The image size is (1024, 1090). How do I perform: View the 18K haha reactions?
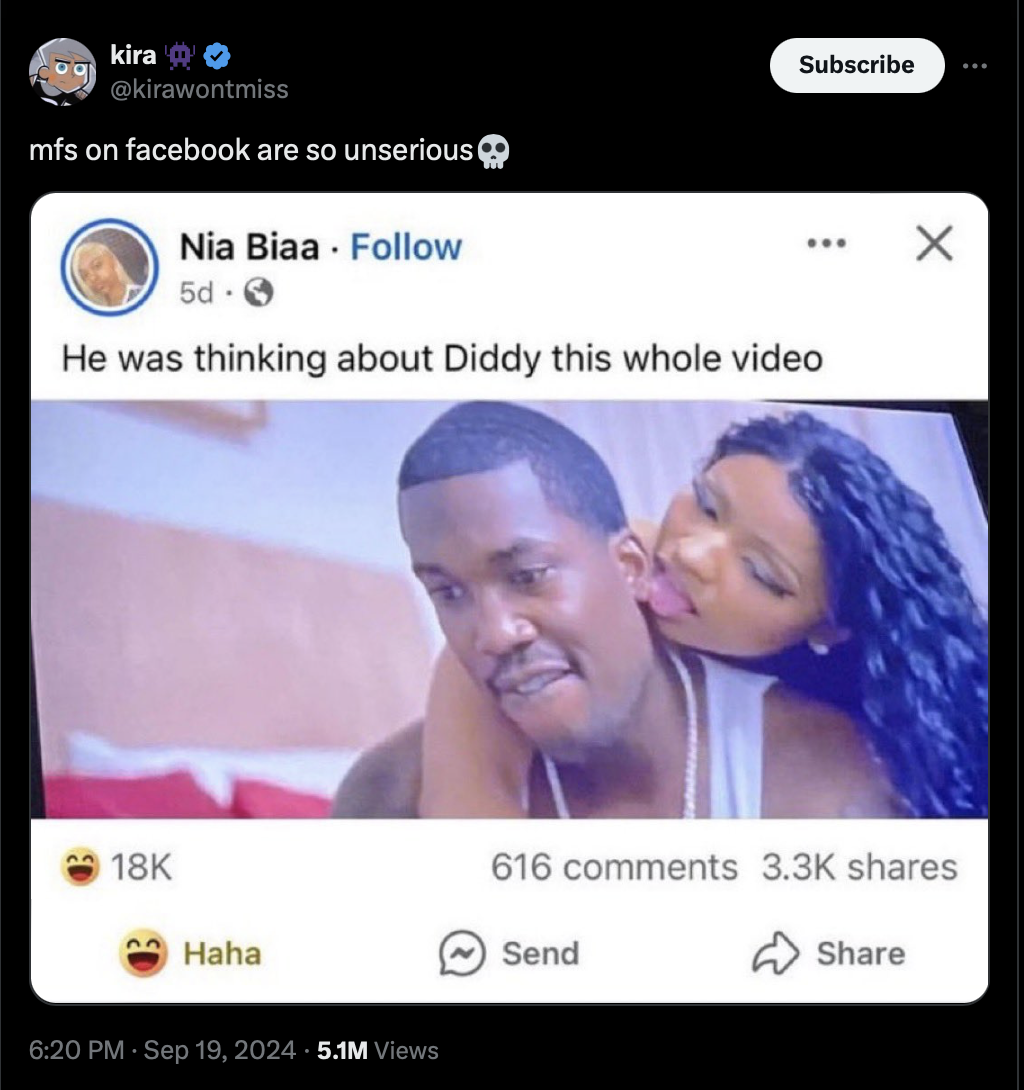pos(116,867)
